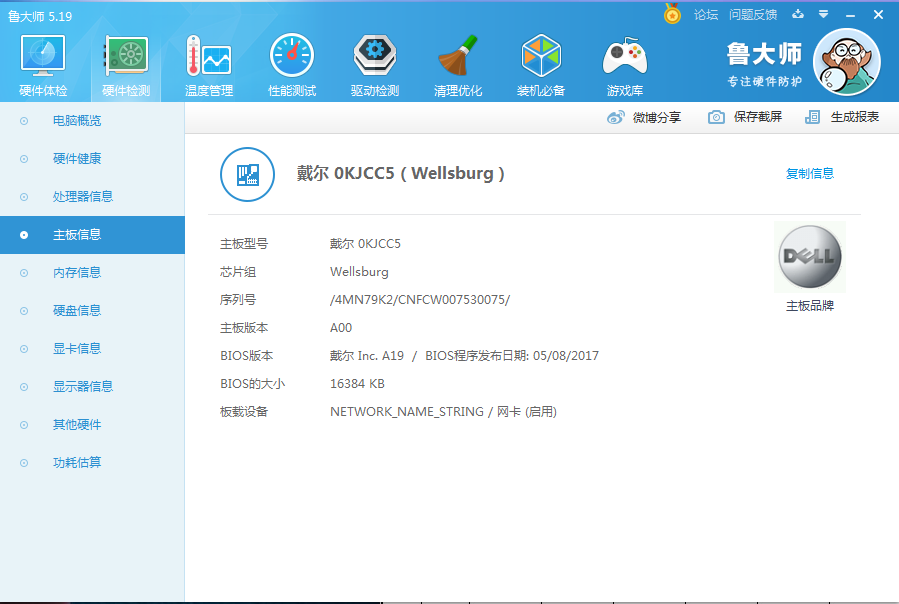Click the camera screenshot icon
Screen dimensions: 899x604
716,117
